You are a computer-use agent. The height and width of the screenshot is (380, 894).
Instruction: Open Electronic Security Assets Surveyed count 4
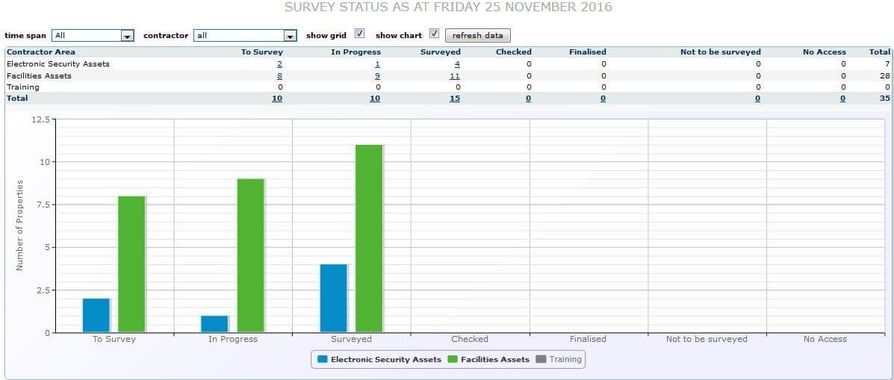click(x=457, y=64)
